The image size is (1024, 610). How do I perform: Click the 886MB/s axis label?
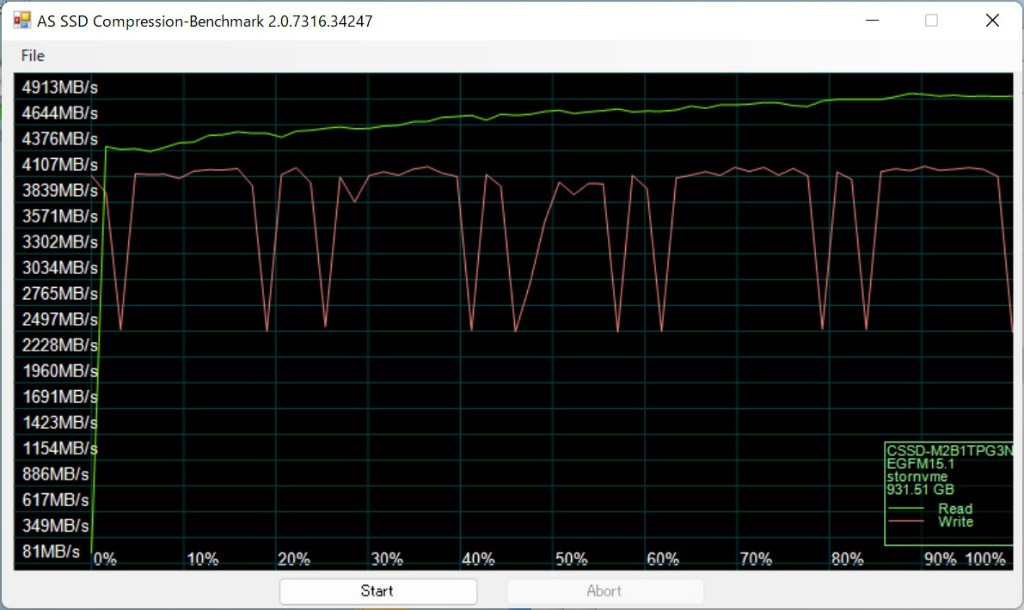pyautogui.click(x=55, y=474)
